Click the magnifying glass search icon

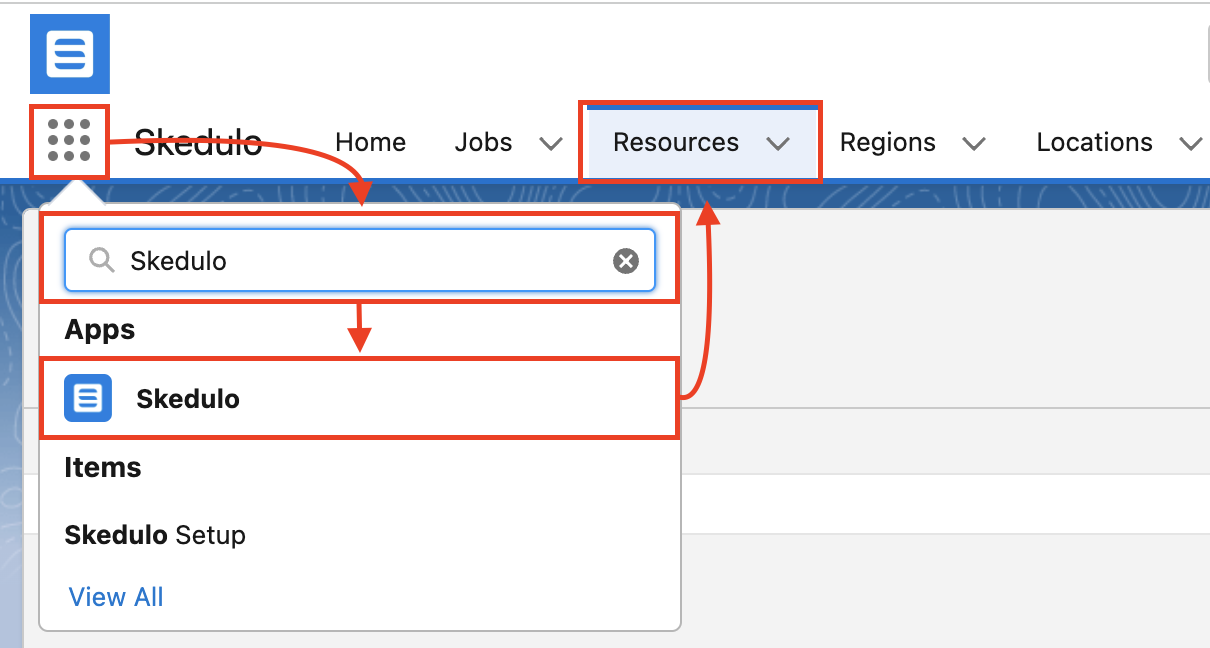(x=101, y=261)
